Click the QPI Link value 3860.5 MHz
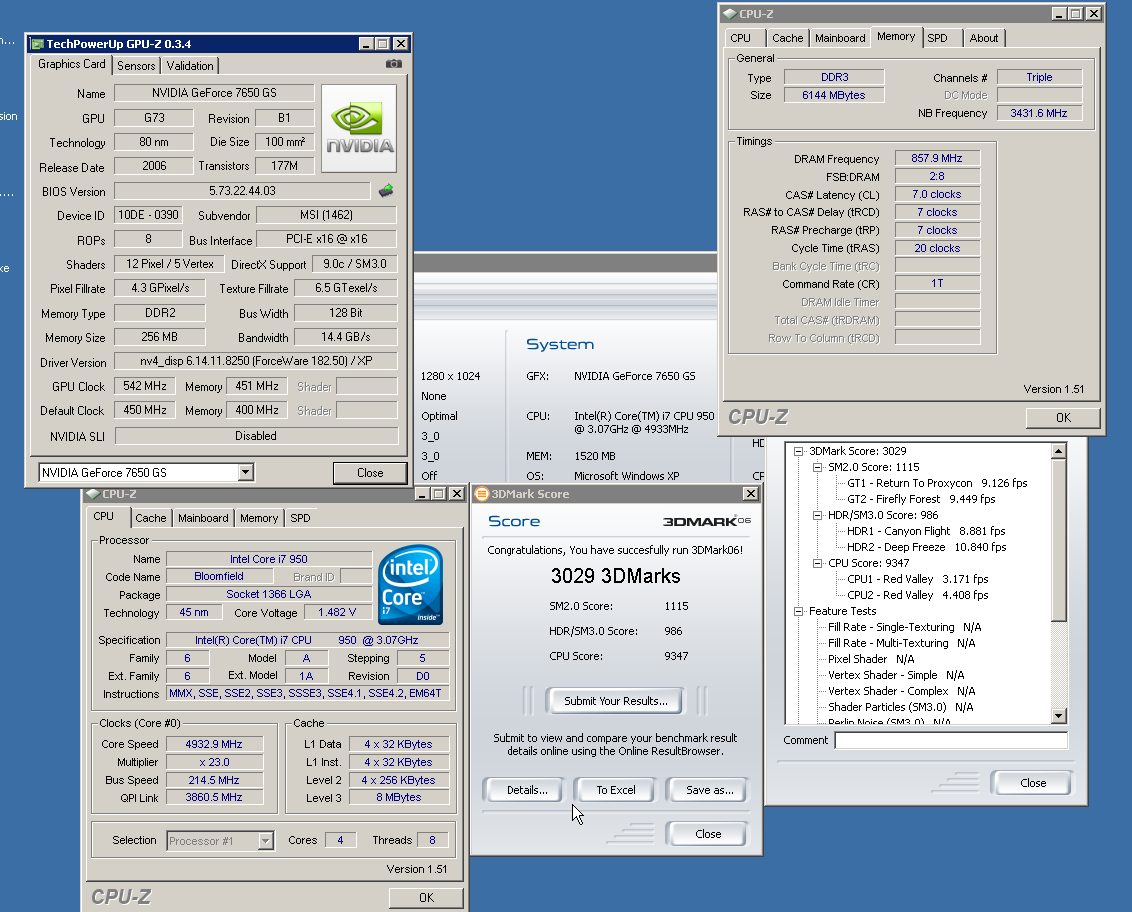 214,797
